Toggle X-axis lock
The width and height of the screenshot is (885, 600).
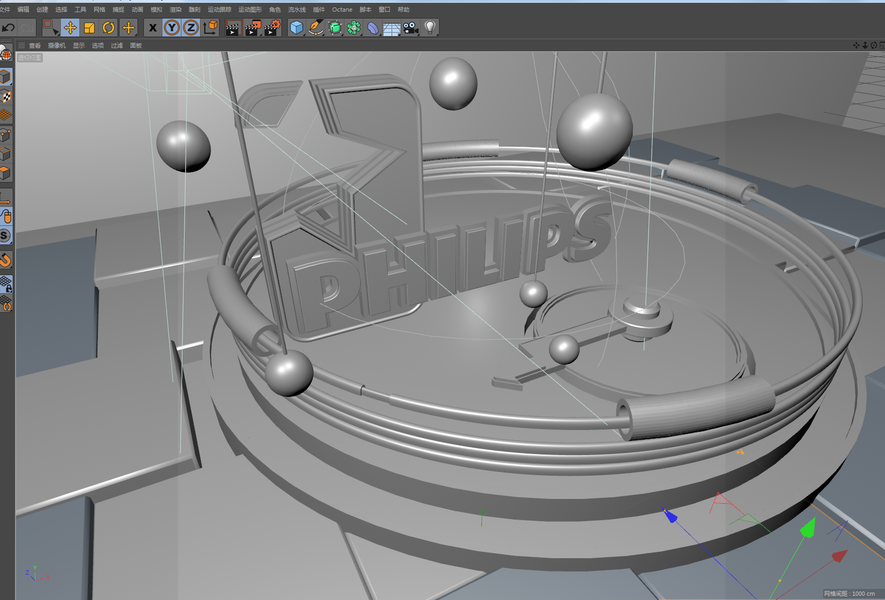[152, 28]
